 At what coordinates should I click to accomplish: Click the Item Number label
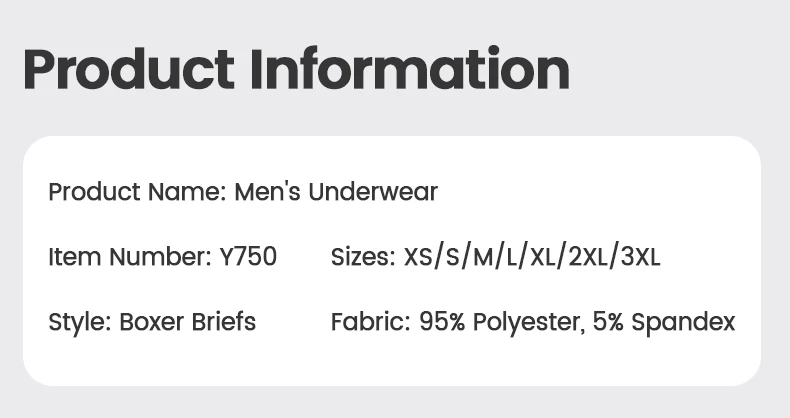click(x=130, y=256)
